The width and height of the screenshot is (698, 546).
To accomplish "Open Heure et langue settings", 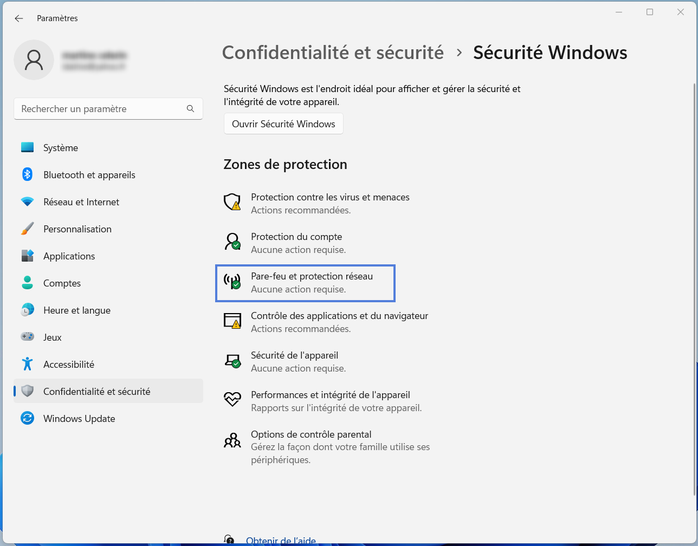I will [76, 310].
